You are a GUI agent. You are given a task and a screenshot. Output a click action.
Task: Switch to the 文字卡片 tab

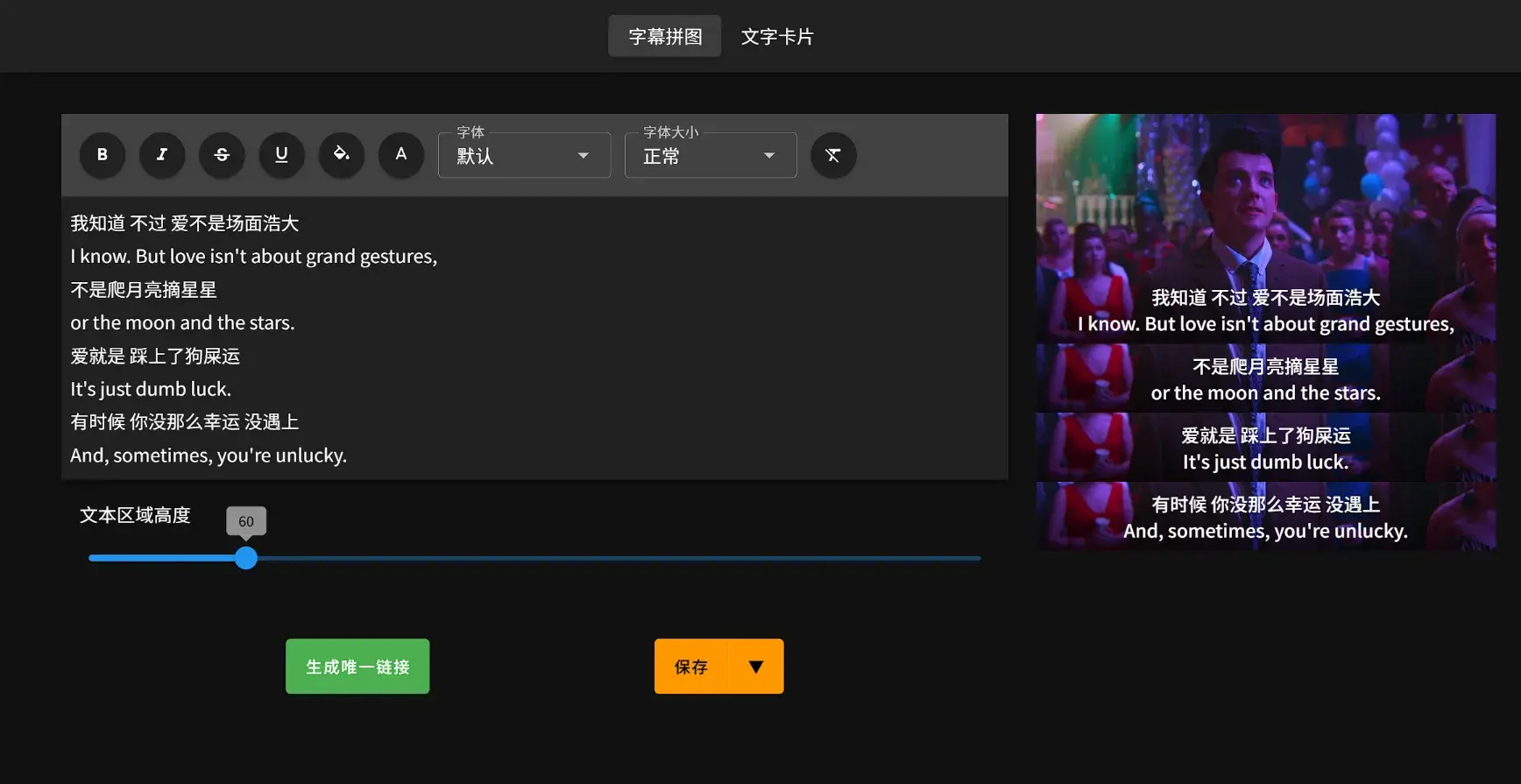tap(777, 37)
